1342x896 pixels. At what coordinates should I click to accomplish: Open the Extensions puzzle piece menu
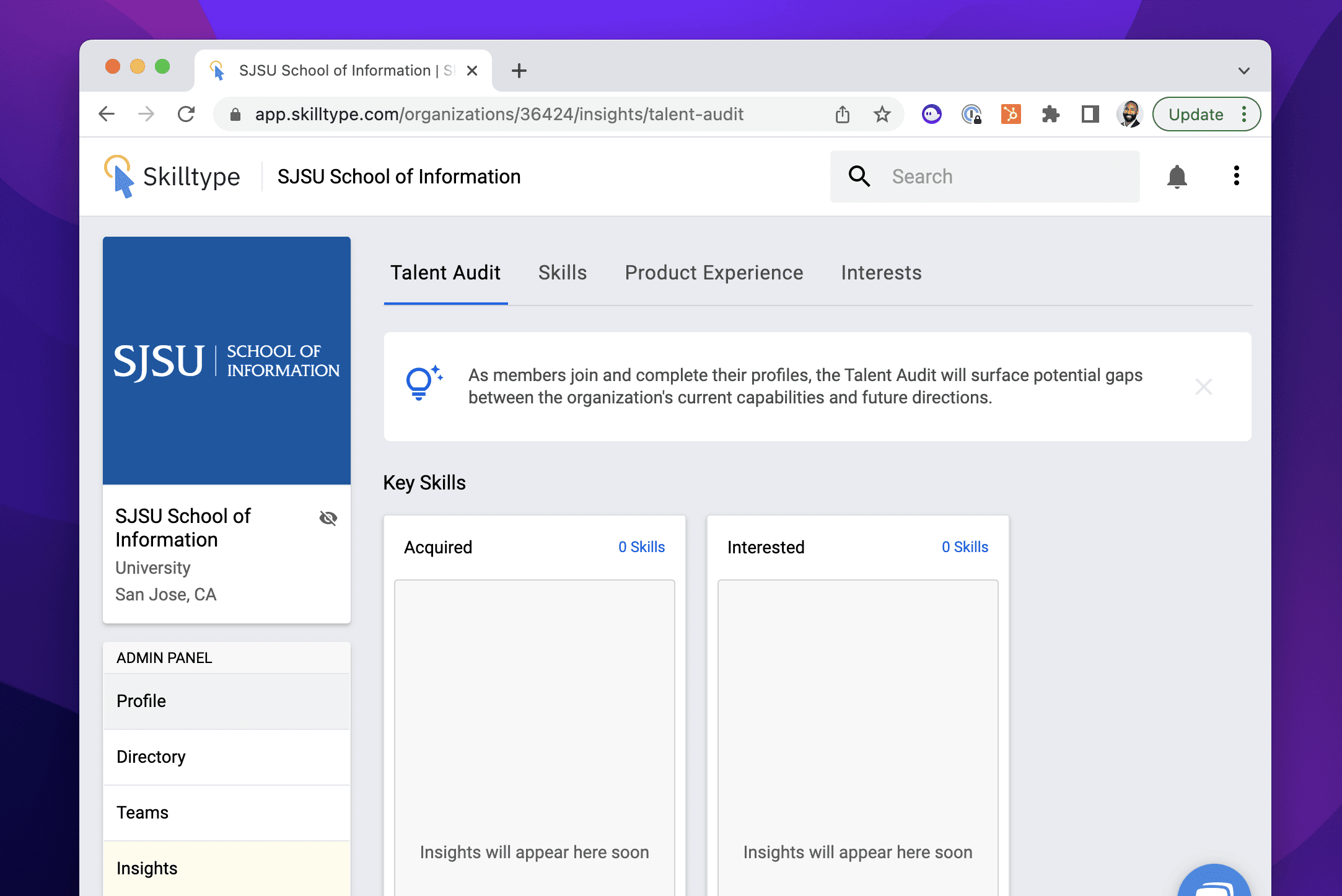(1050, 115)
